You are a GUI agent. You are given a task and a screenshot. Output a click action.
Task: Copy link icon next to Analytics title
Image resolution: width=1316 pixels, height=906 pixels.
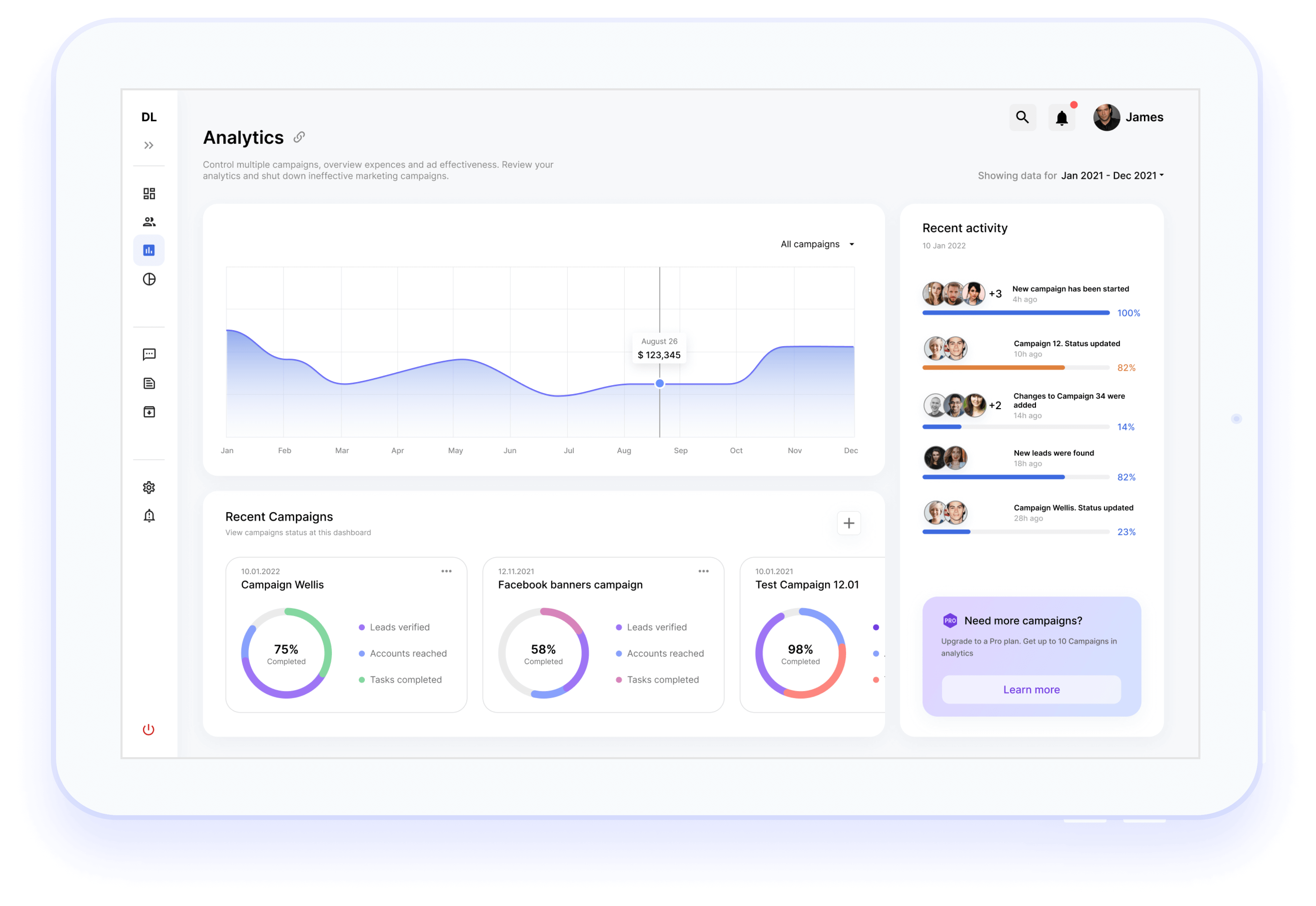pyautogui.click(x=299, y=137)
